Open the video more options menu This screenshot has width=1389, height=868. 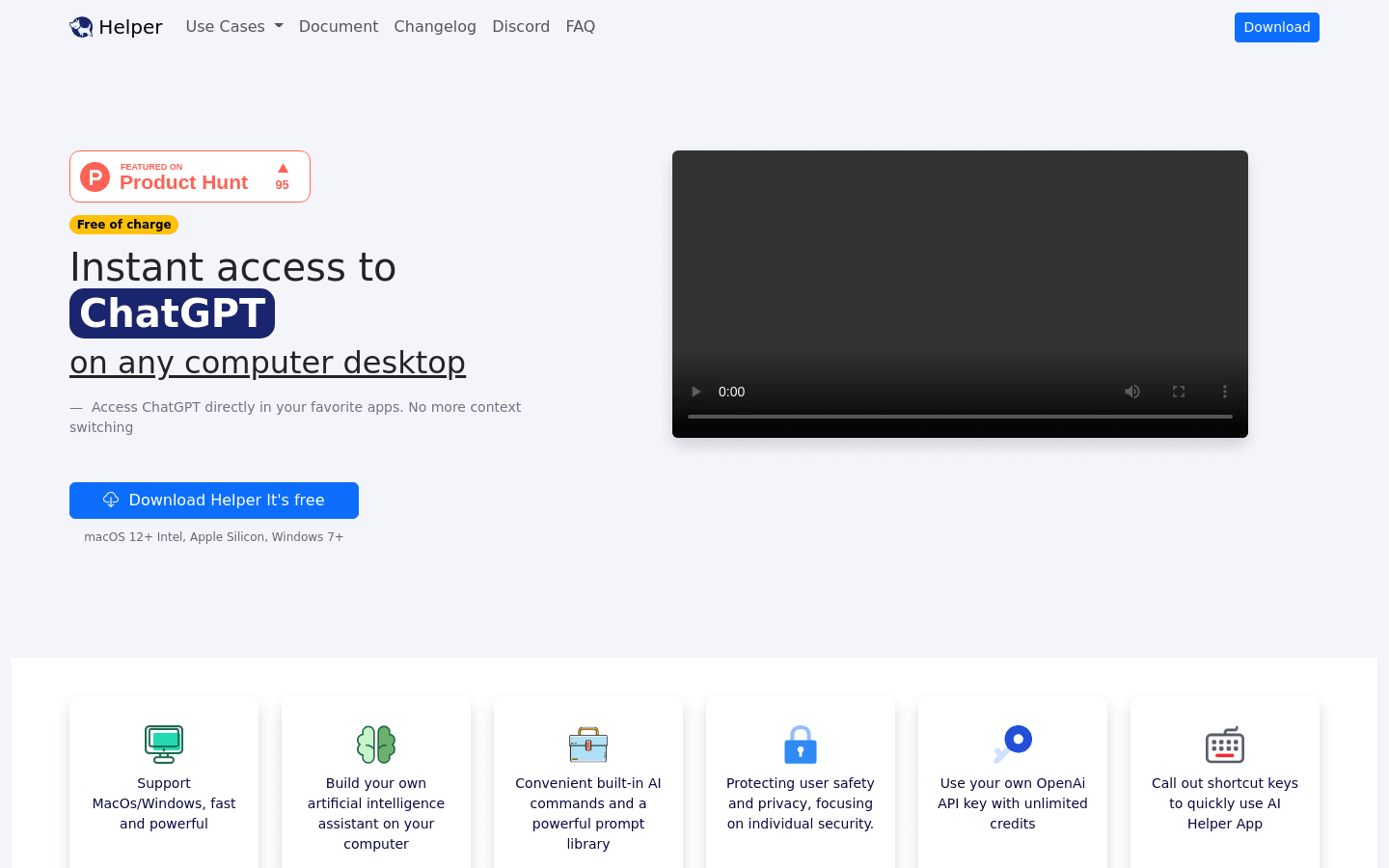(1225, 392)
